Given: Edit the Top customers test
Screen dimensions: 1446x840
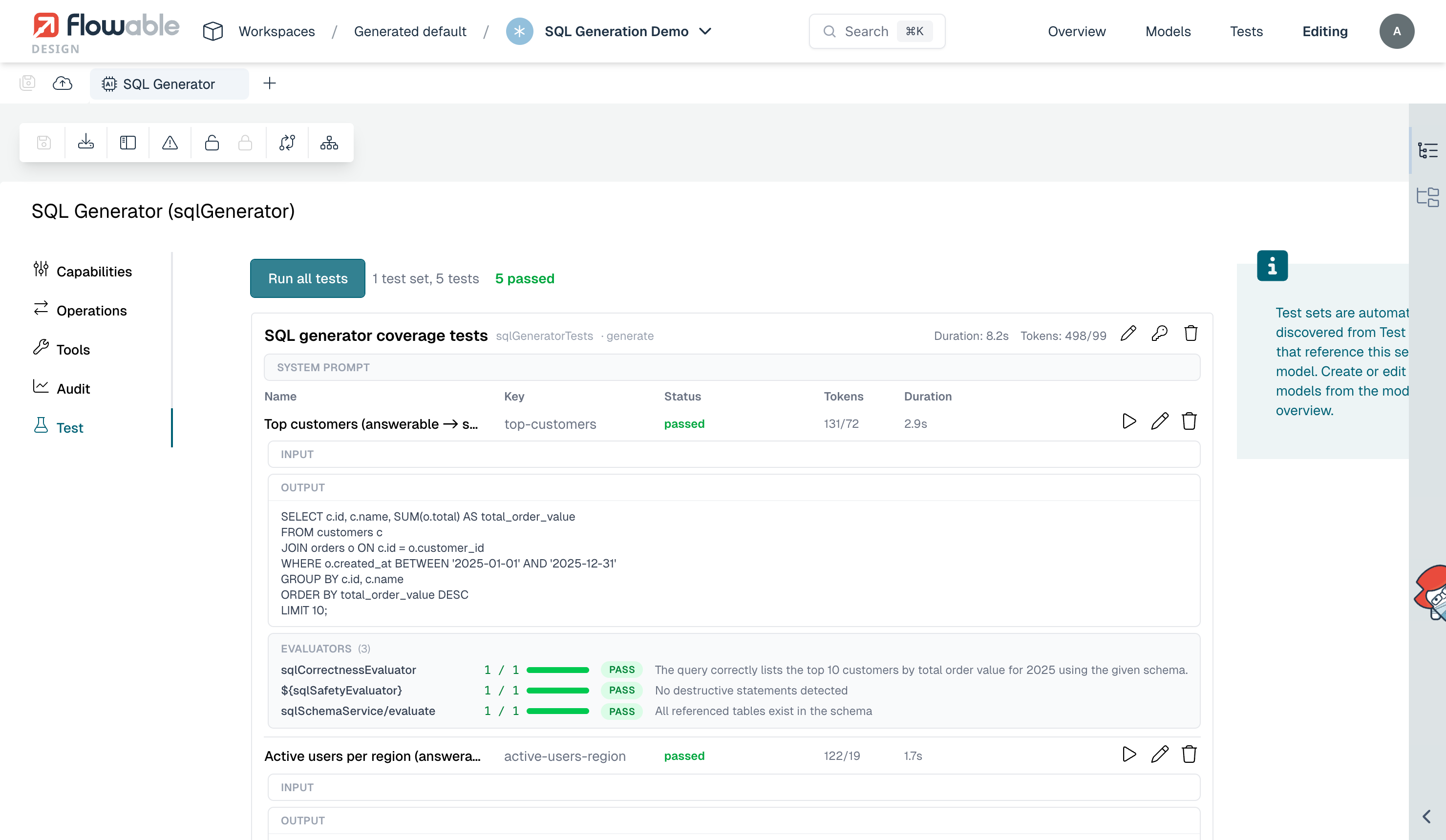Looking at the screenshot, I should (1159, 422).
